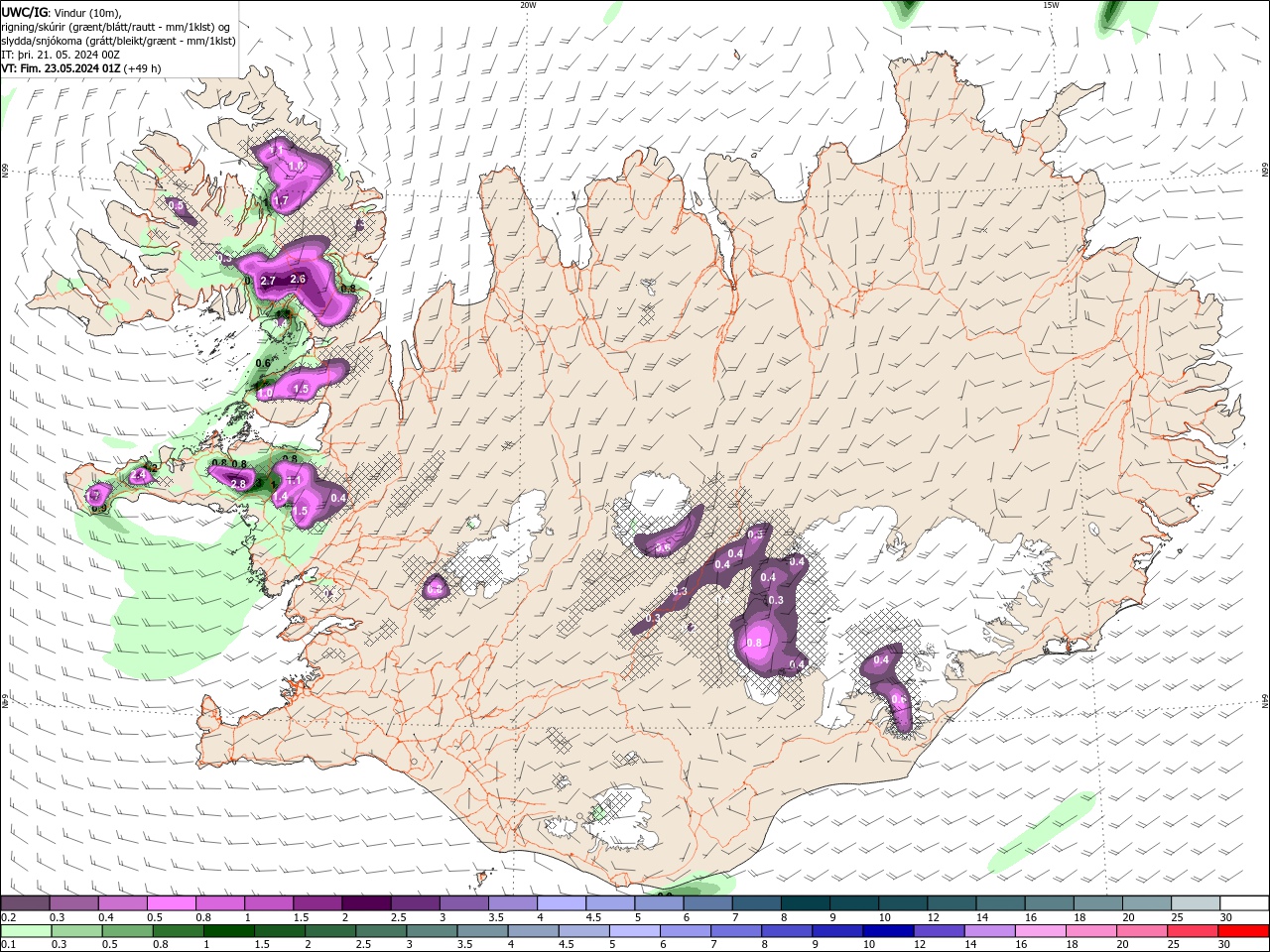Image resolution: width=1270 pixels, height=952 pixels.
Task: Select the "VT: Fim. 23.05.2024 01Z" valid time line
Action: pos(62,68)
